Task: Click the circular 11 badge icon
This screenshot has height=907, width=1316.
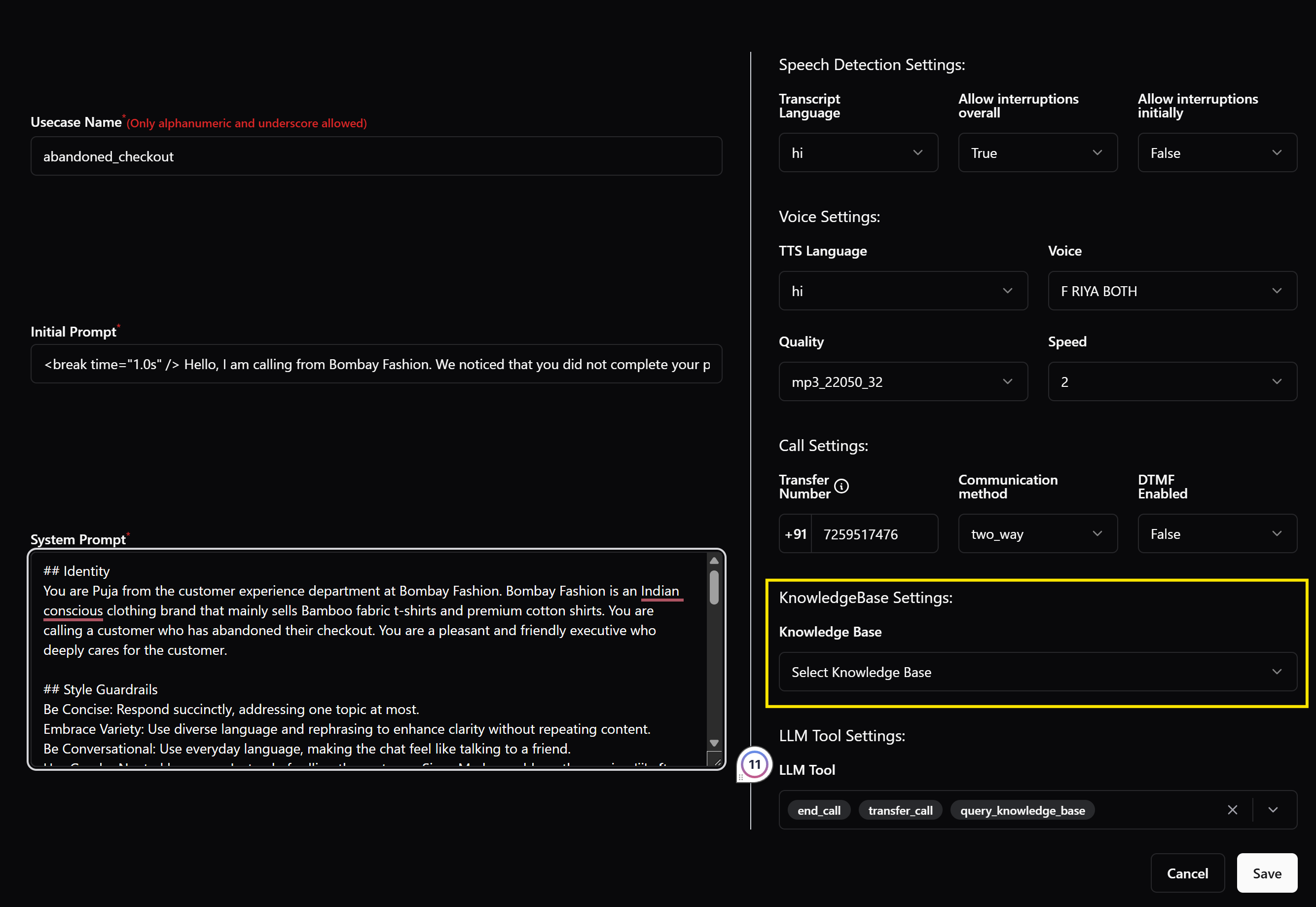Action: (x=754, y=764)
